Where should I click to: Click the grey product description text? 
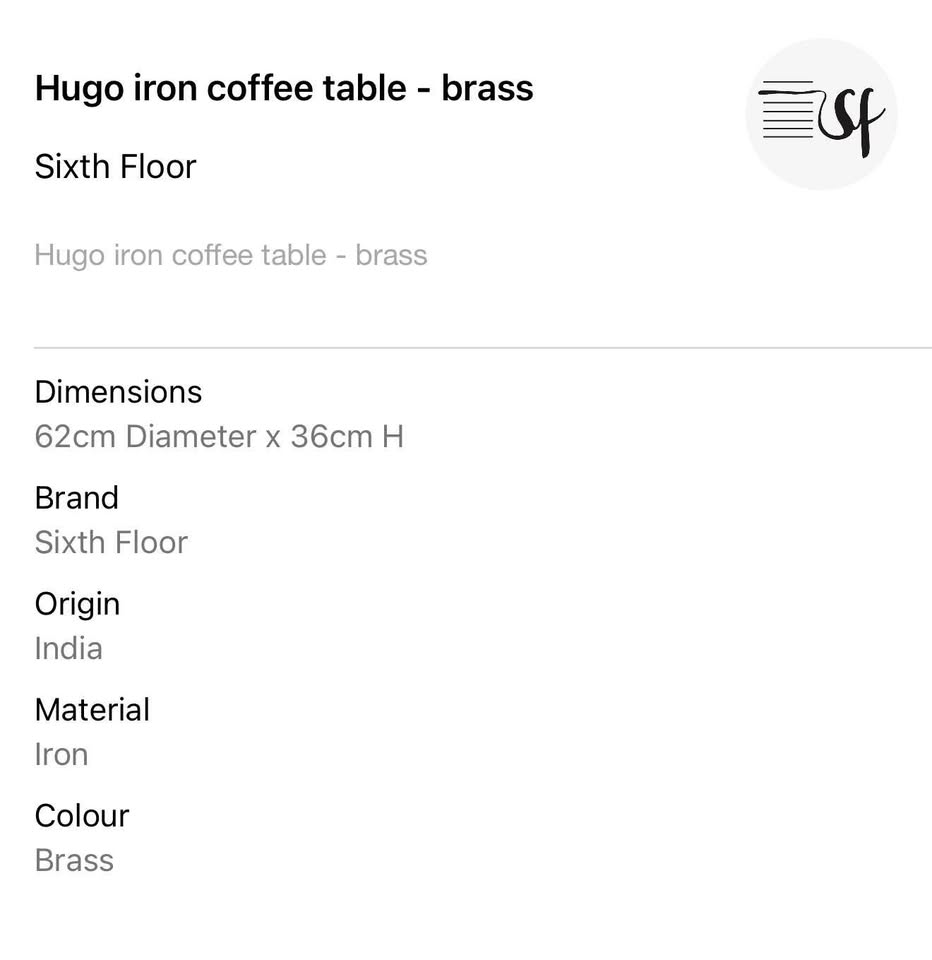point(231,255)
